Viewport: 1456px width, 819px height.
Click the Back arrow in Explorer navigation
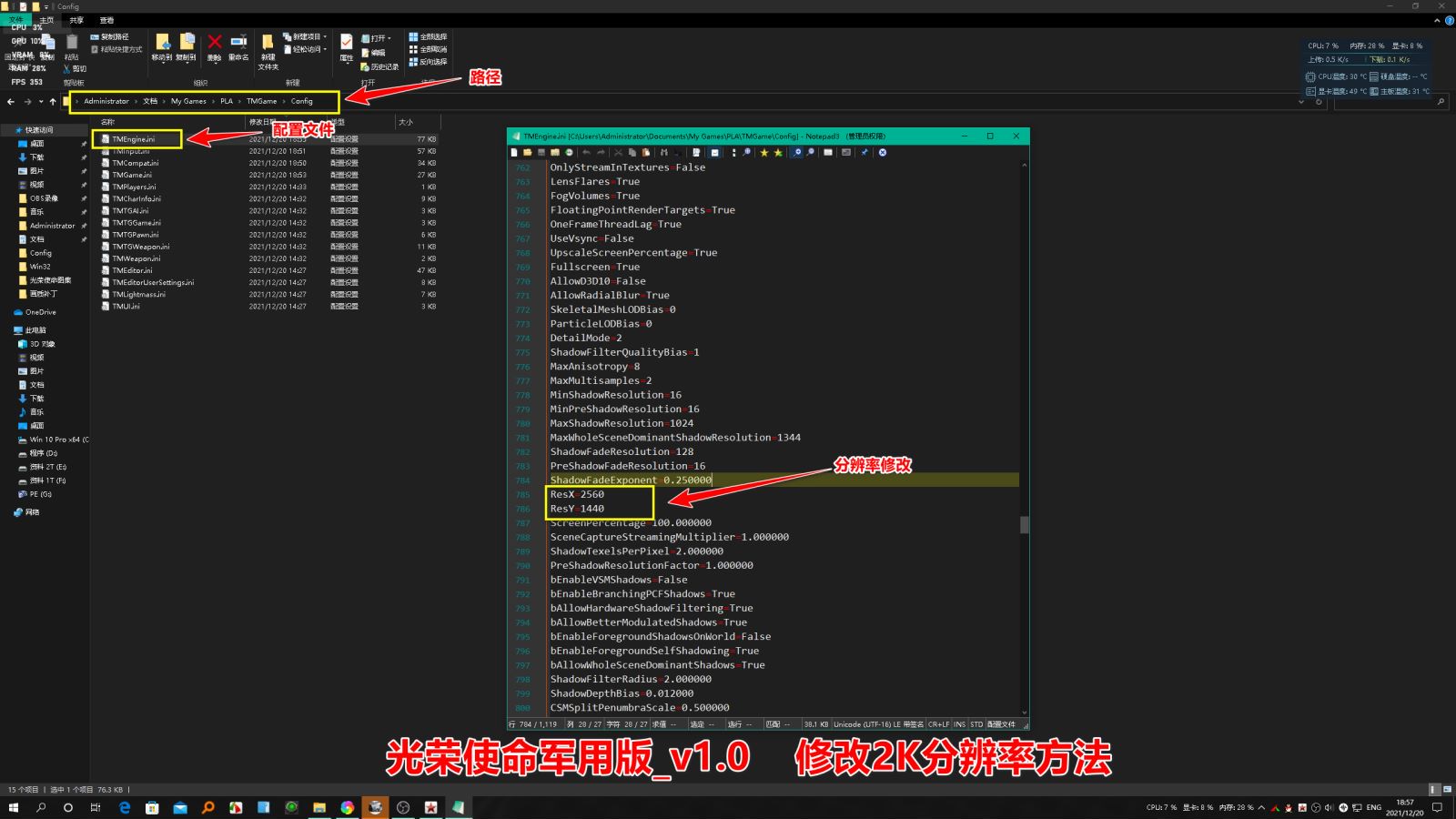[x=11, y=101]
